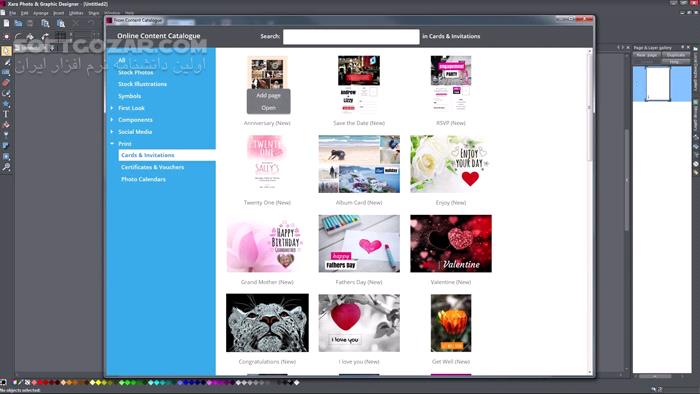
Task: Select the Album Card template thumbnail
Action: 359,164
